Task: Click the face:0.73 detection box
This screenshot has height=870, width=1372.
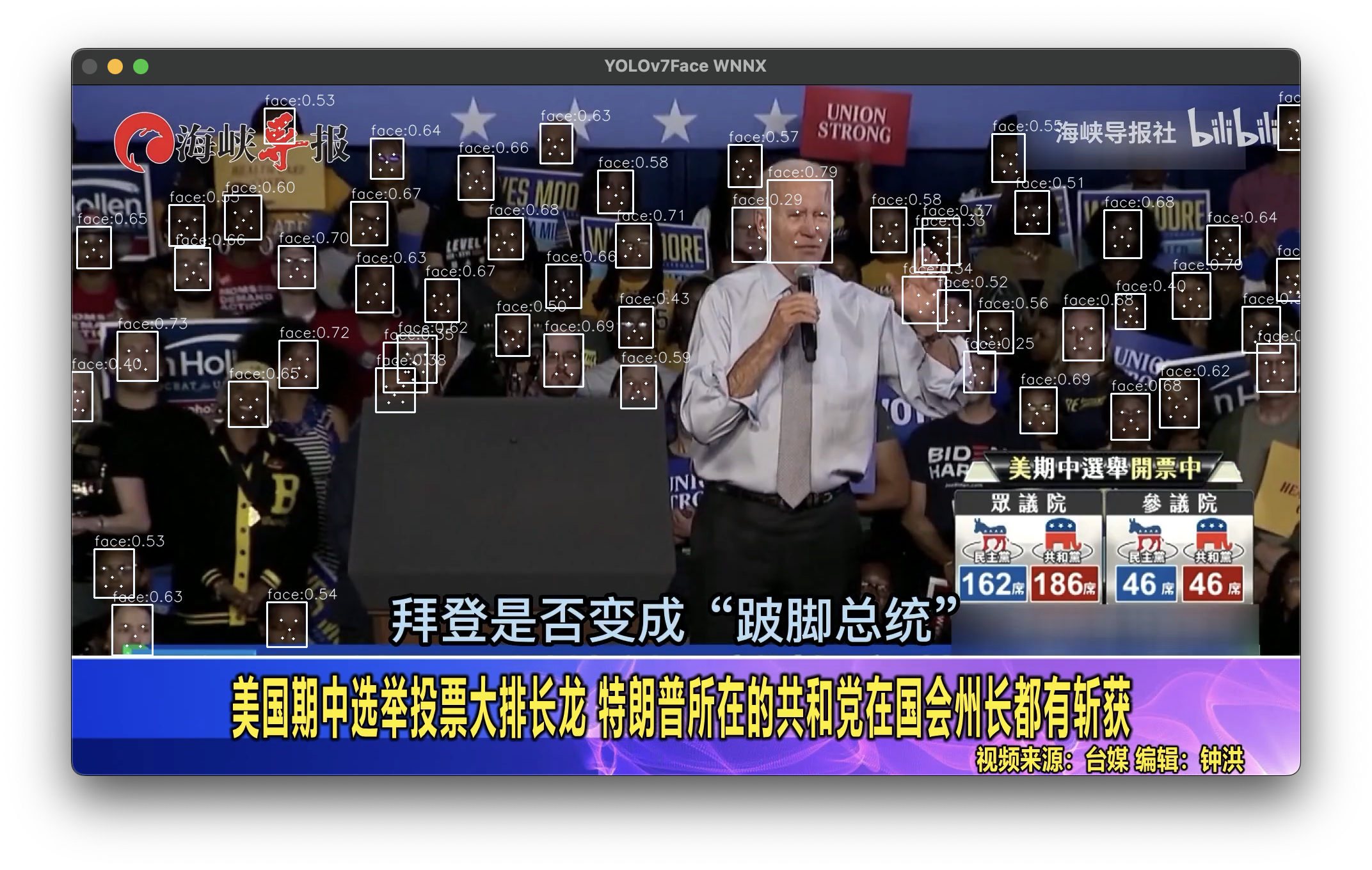Action: coord(137,356)
